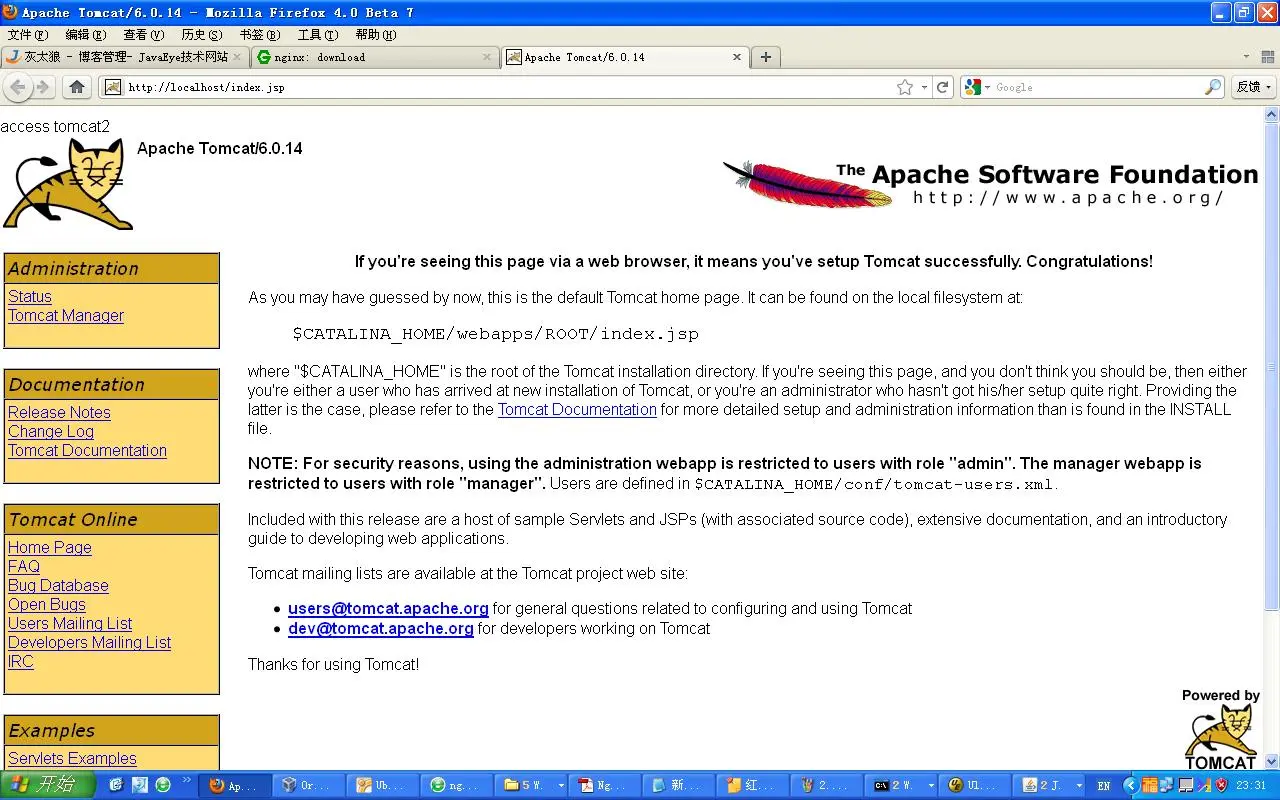Open the Developers Mailing List link
The width and height of the screenshot is (1280, 800).
click(89, 642)
